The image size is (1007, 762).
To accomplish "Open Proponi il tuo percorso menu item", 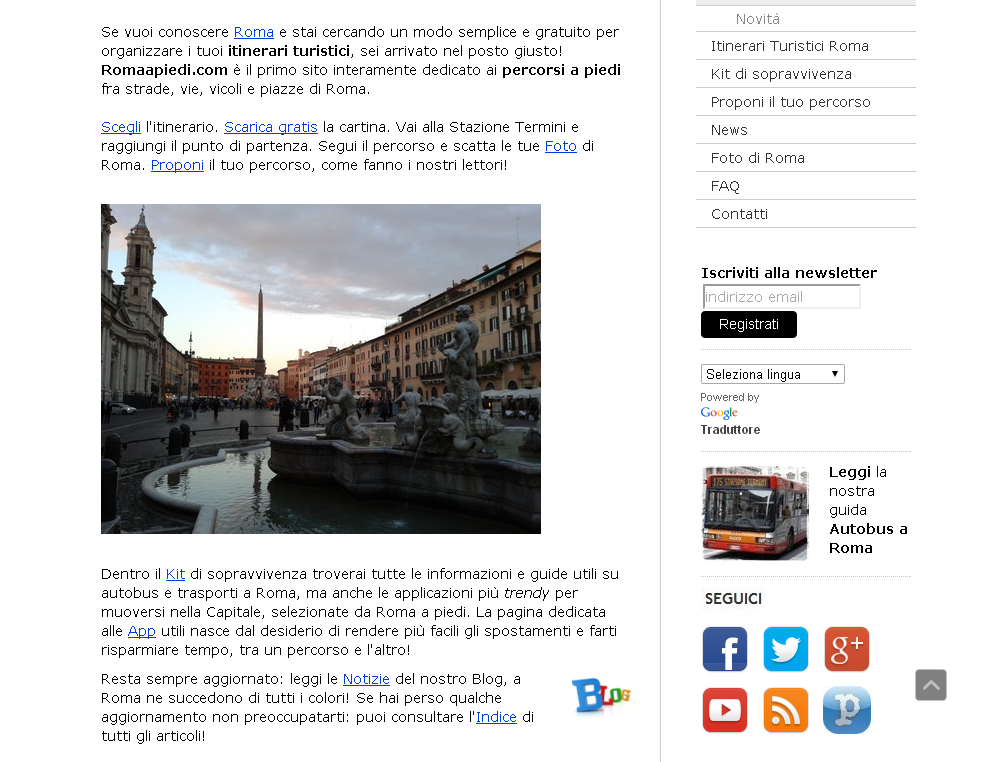I will [805, 102].
